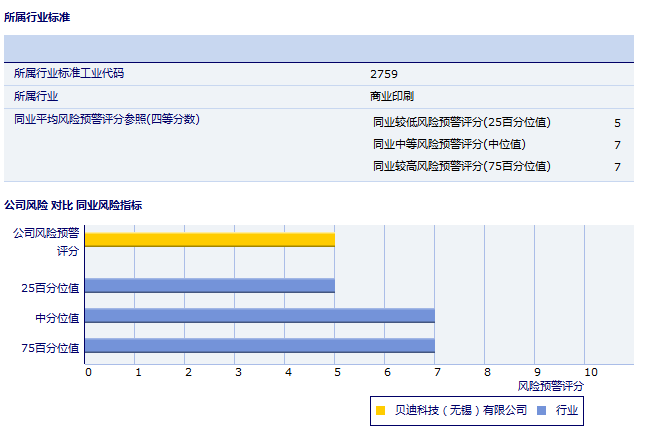The width and height of the screenshot is (663, 435).
Task: Click the 风险预警评分 x-axis title
Action: click(x=550, y=385)
